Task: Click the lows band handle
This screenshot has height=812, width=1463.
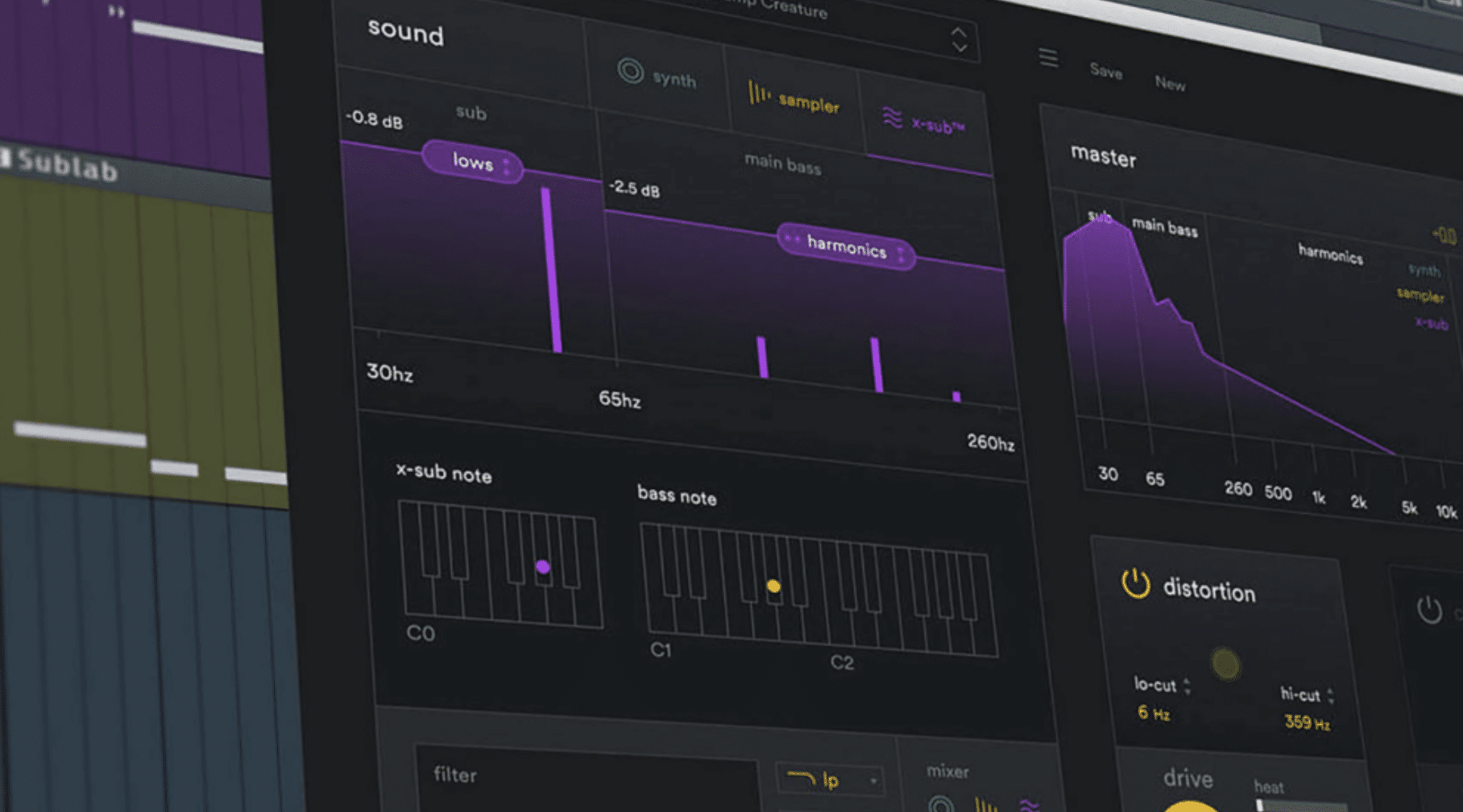Action: tap(473, 162)
